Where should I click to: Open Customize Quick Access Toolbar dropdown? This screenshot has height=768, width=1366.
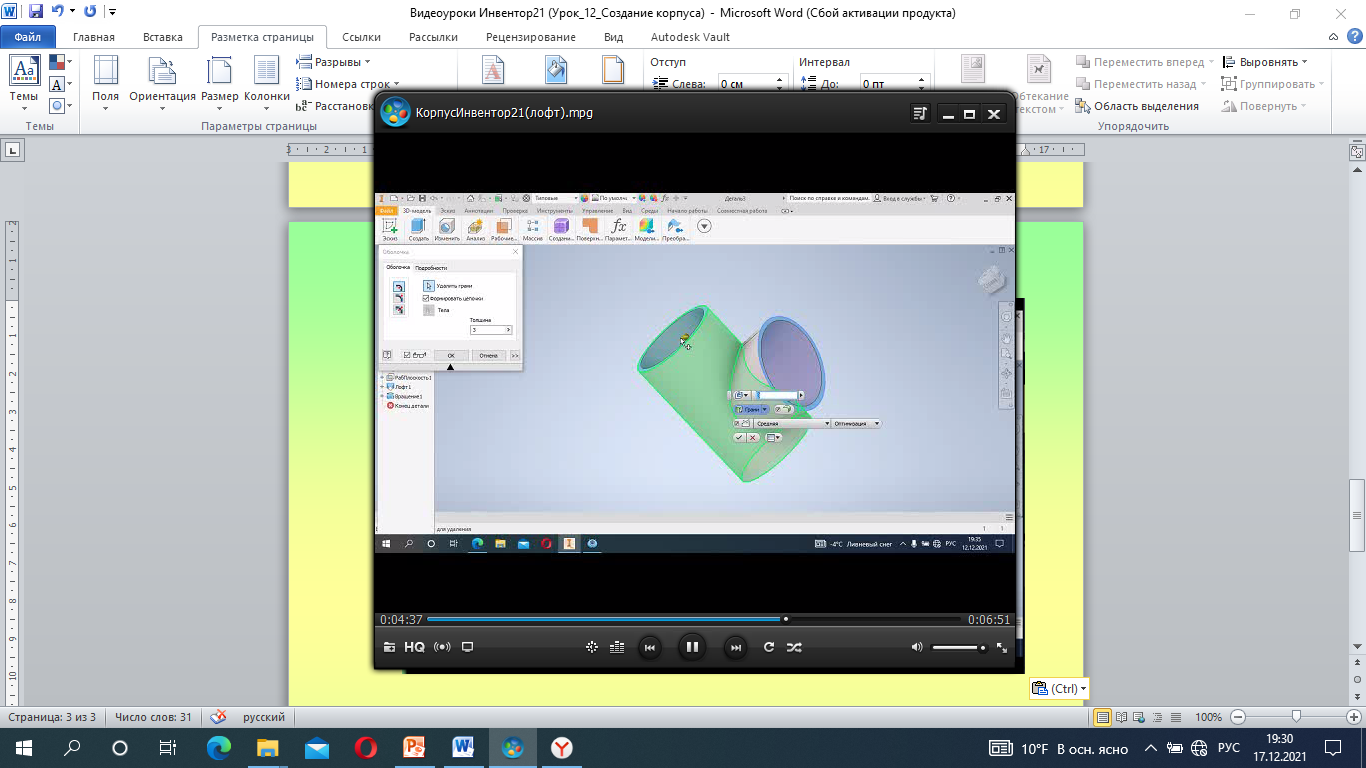click(111, 12)
